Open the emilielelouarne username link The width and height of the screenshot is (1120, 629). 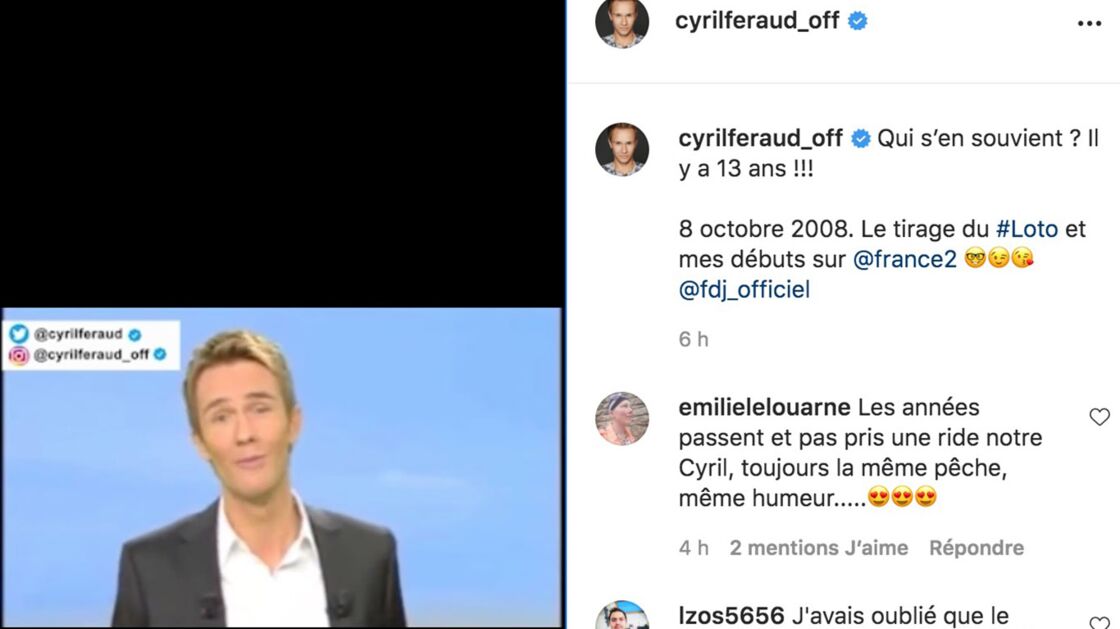(764, 407)
